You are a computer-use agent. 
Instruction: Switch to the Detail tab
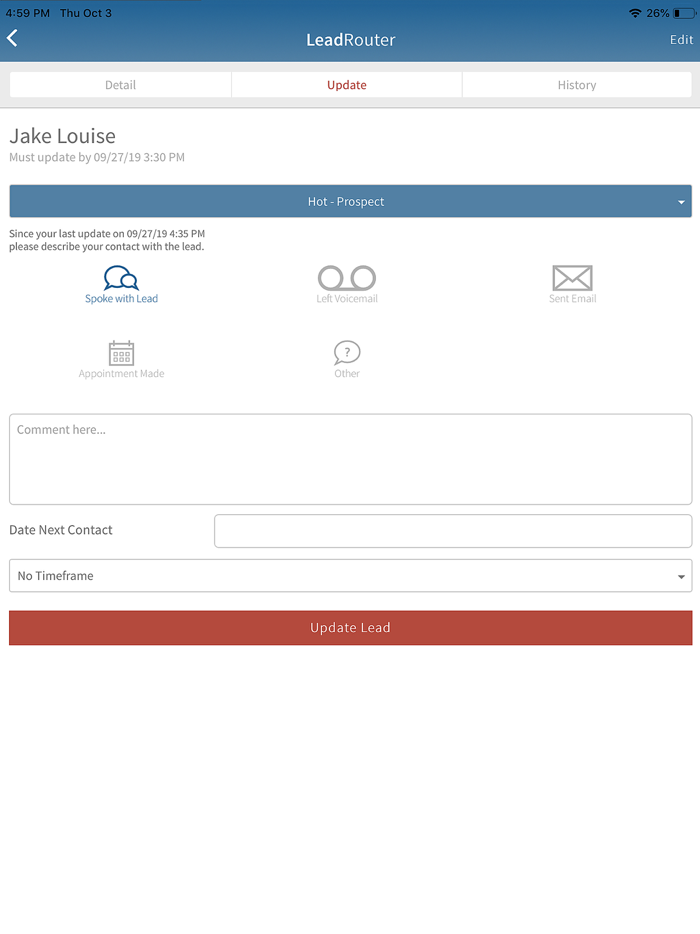120,85
